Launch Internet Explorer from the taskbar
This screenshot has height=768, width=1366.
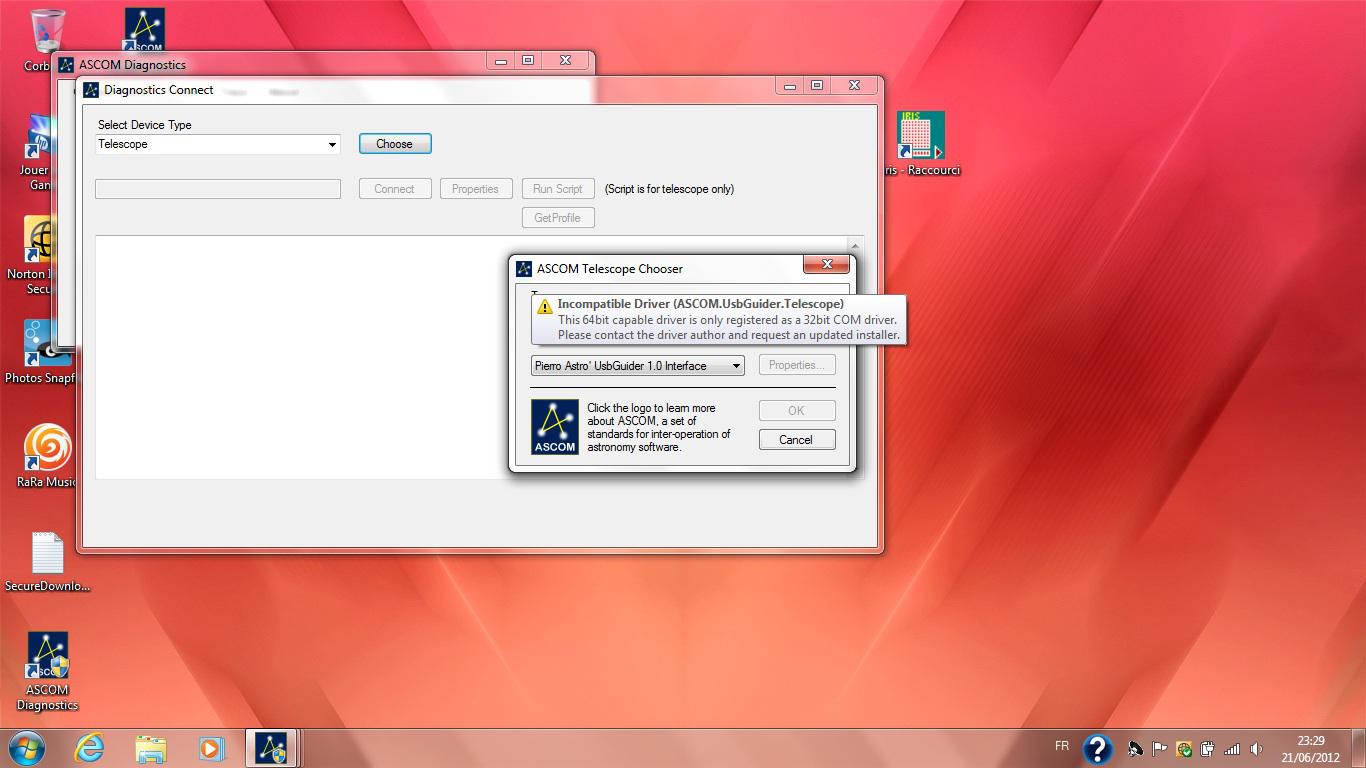(x=89, y=748)
